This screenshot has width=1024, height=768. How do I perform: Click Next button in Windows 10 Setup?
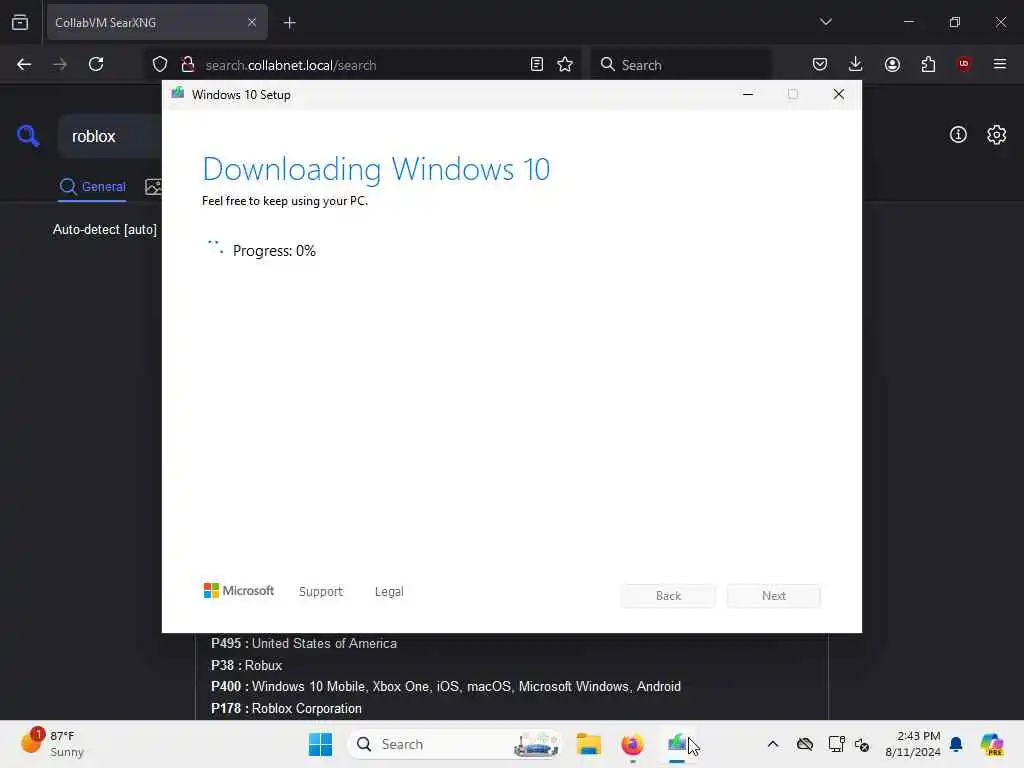point(774,596)
